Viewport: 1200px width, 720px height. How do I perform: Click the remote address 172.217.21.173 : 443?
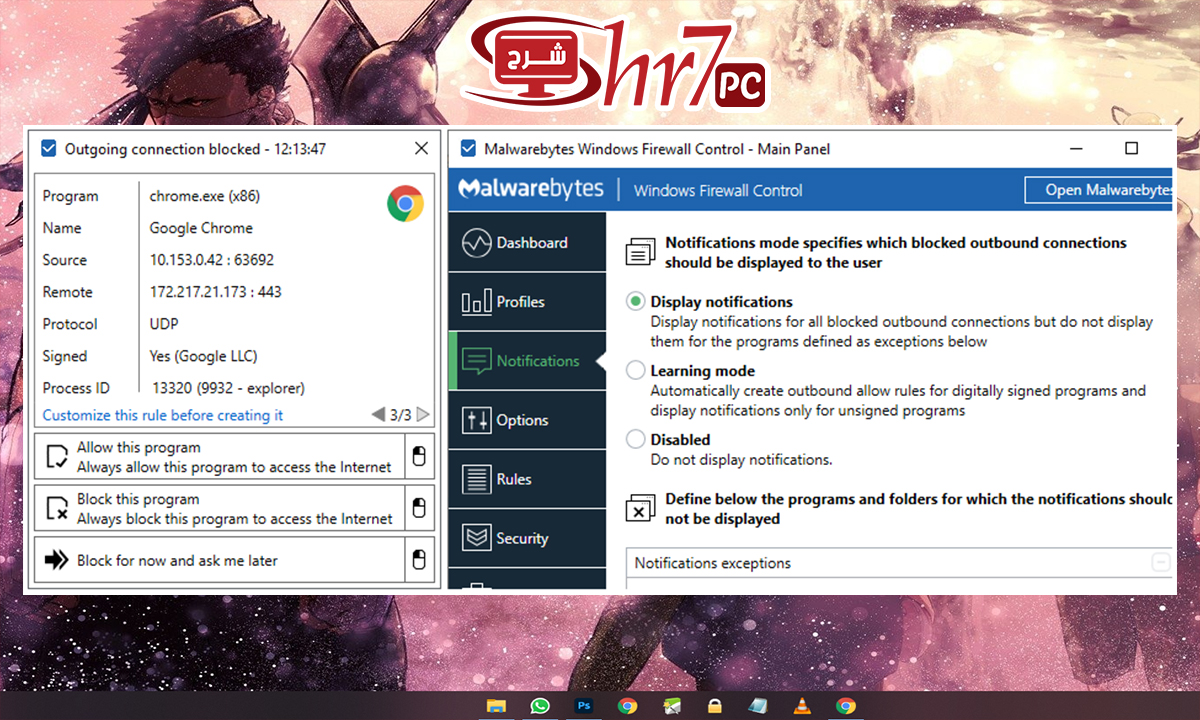pos(216,292)
